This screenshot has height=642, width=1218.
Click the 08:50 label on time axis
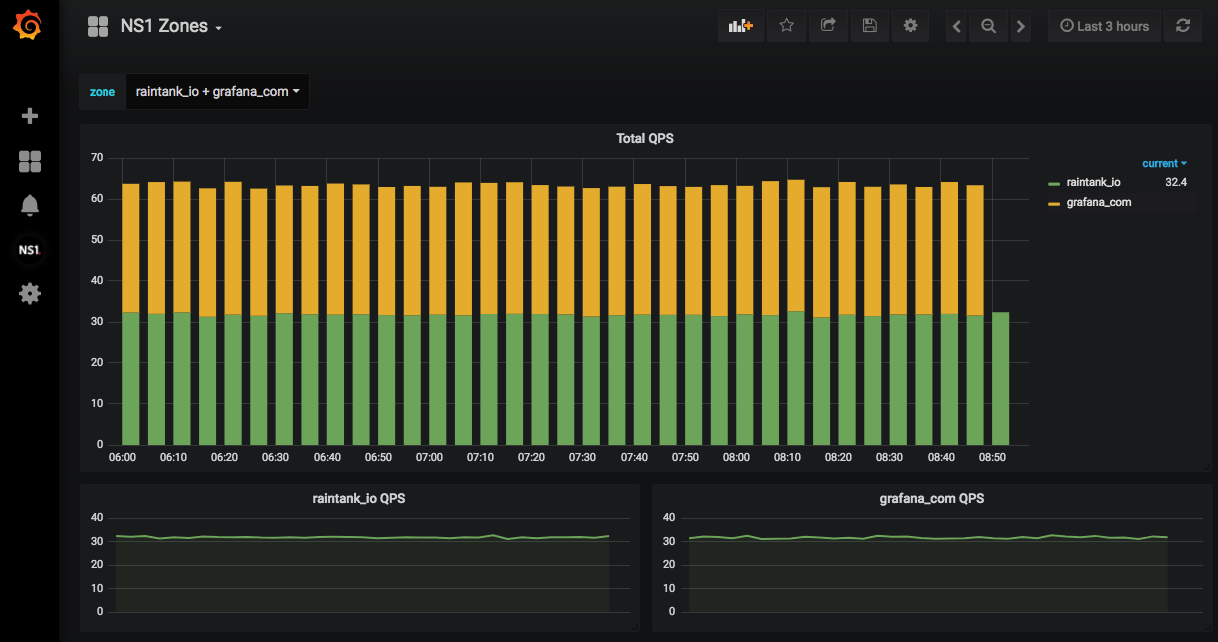pos(992,457)
